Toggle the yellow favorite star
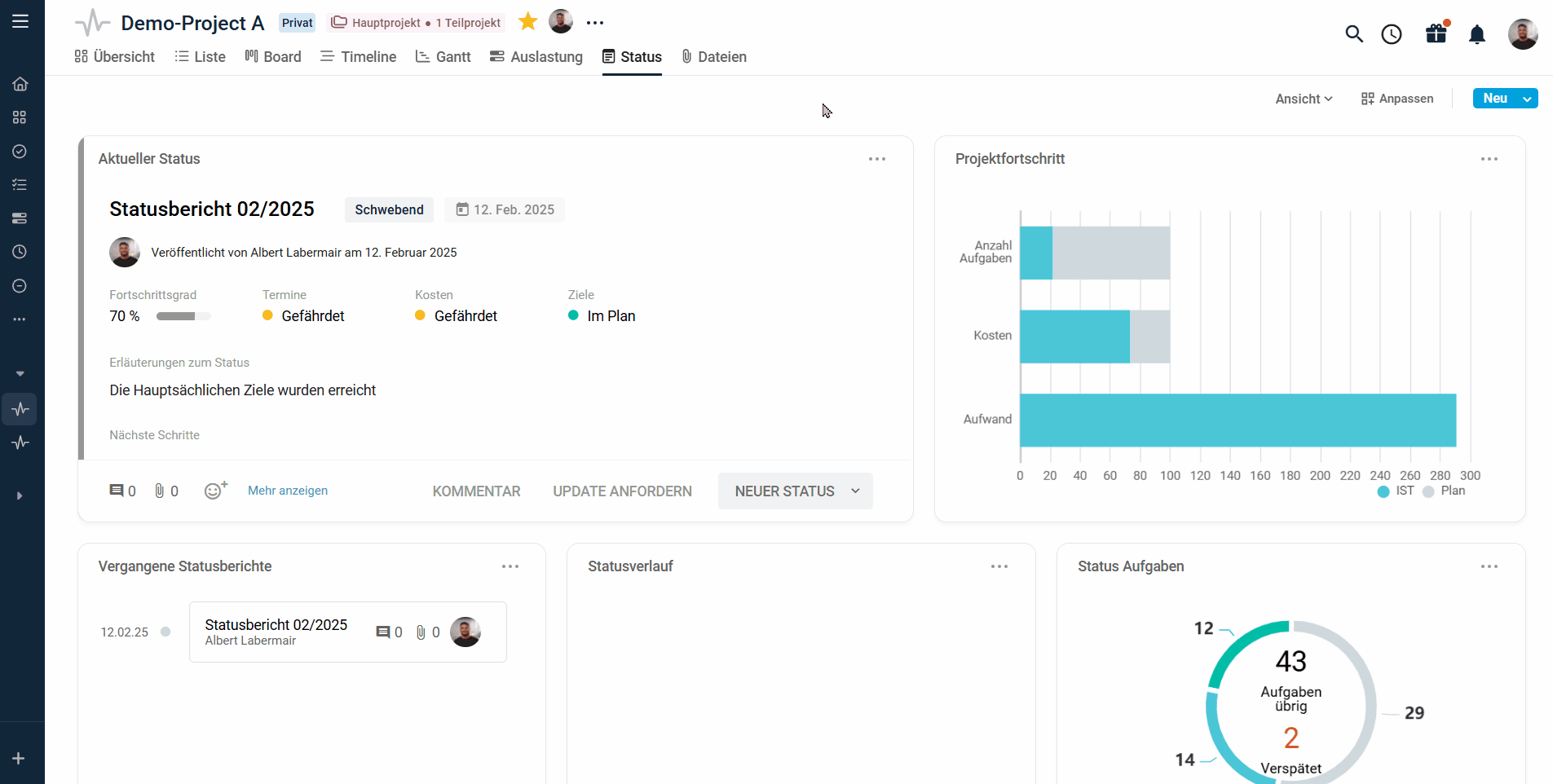Image resolution: width=1553 pixels, height=784 pixels. pyautogui.click(x=528, y=22)
